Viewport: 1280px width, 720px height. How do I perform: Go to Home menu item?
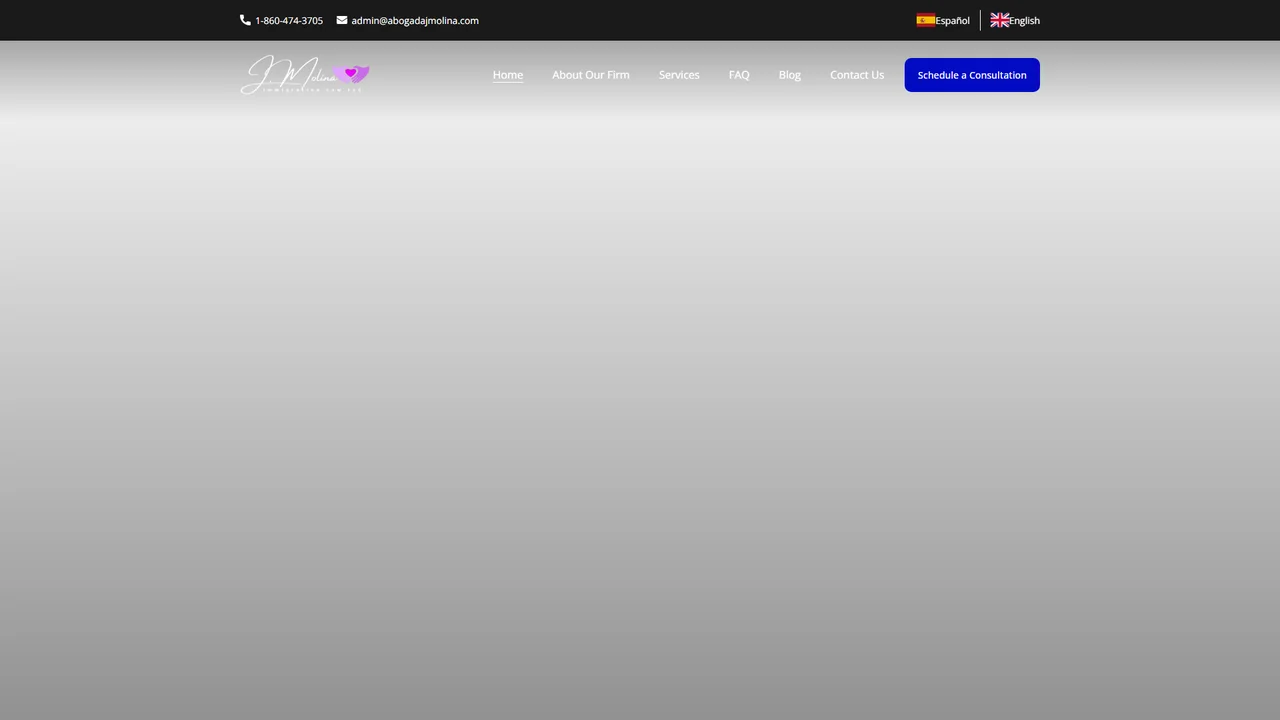point(508,75)
